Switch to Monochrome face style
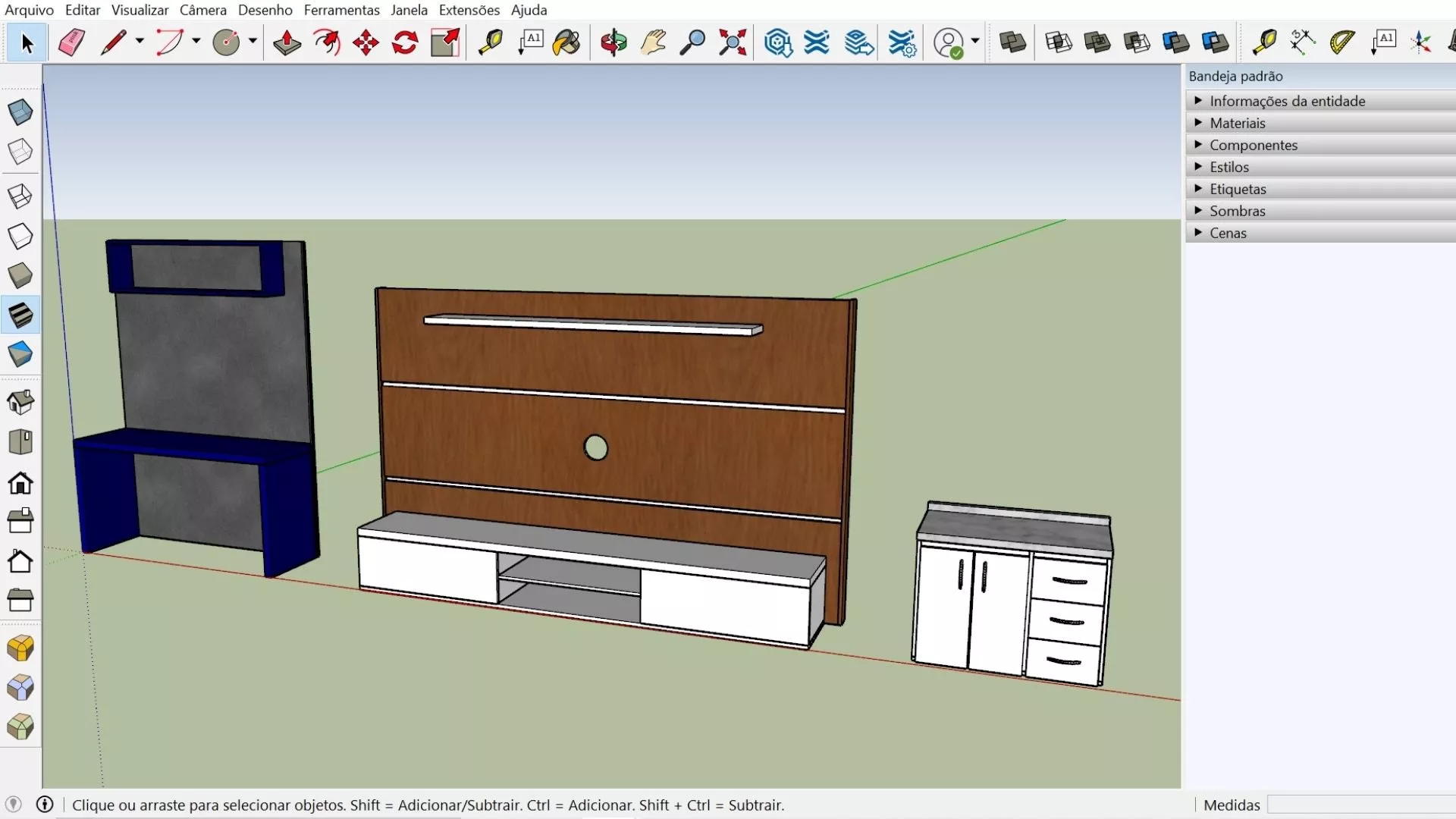Viewport: 1456px width, 819px height. tap(20, 354)
